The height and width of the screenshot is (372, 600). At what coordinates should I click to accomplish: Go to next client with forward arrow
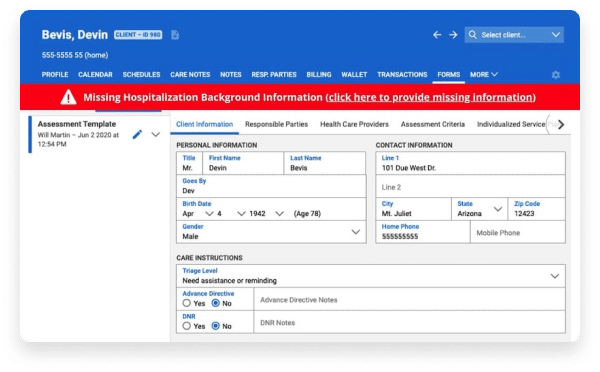[453, 35]
